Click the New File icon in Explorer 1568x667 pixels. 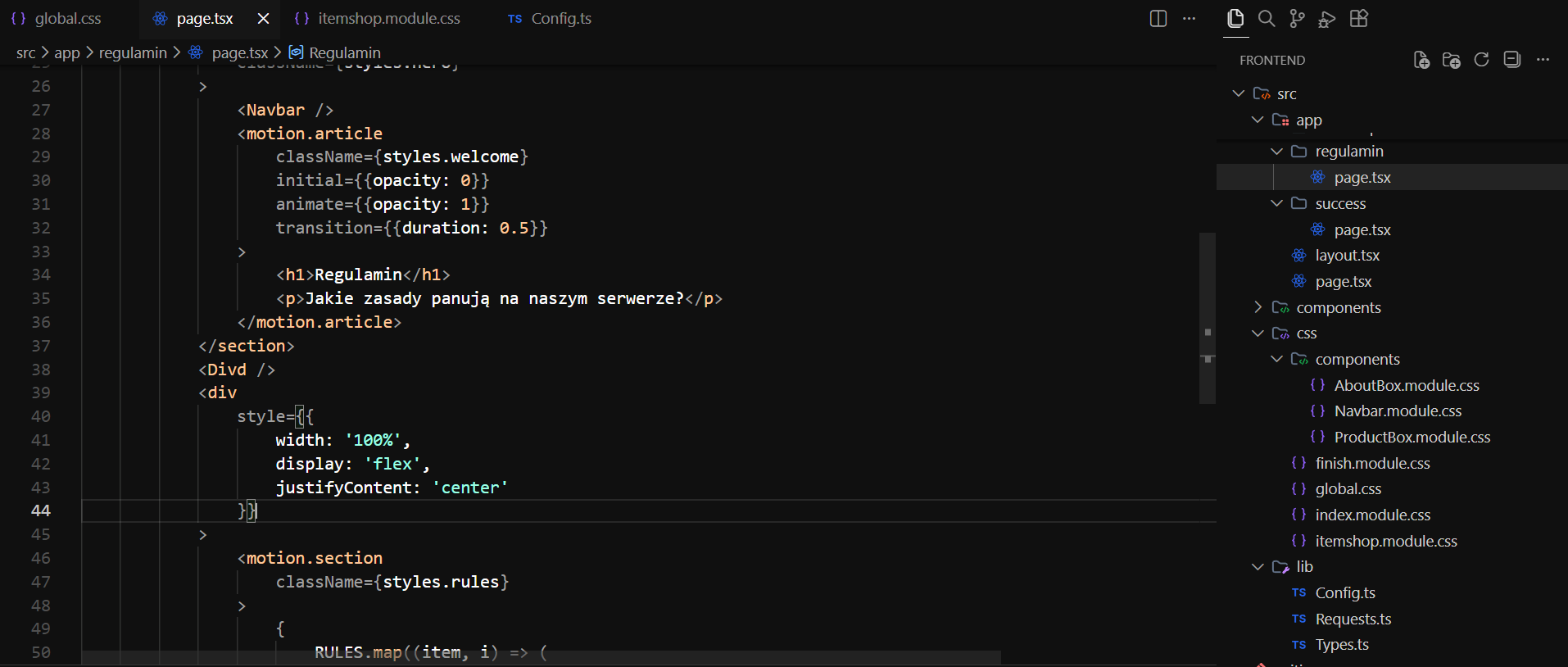pyautogui.click(x=1421, y=60)
